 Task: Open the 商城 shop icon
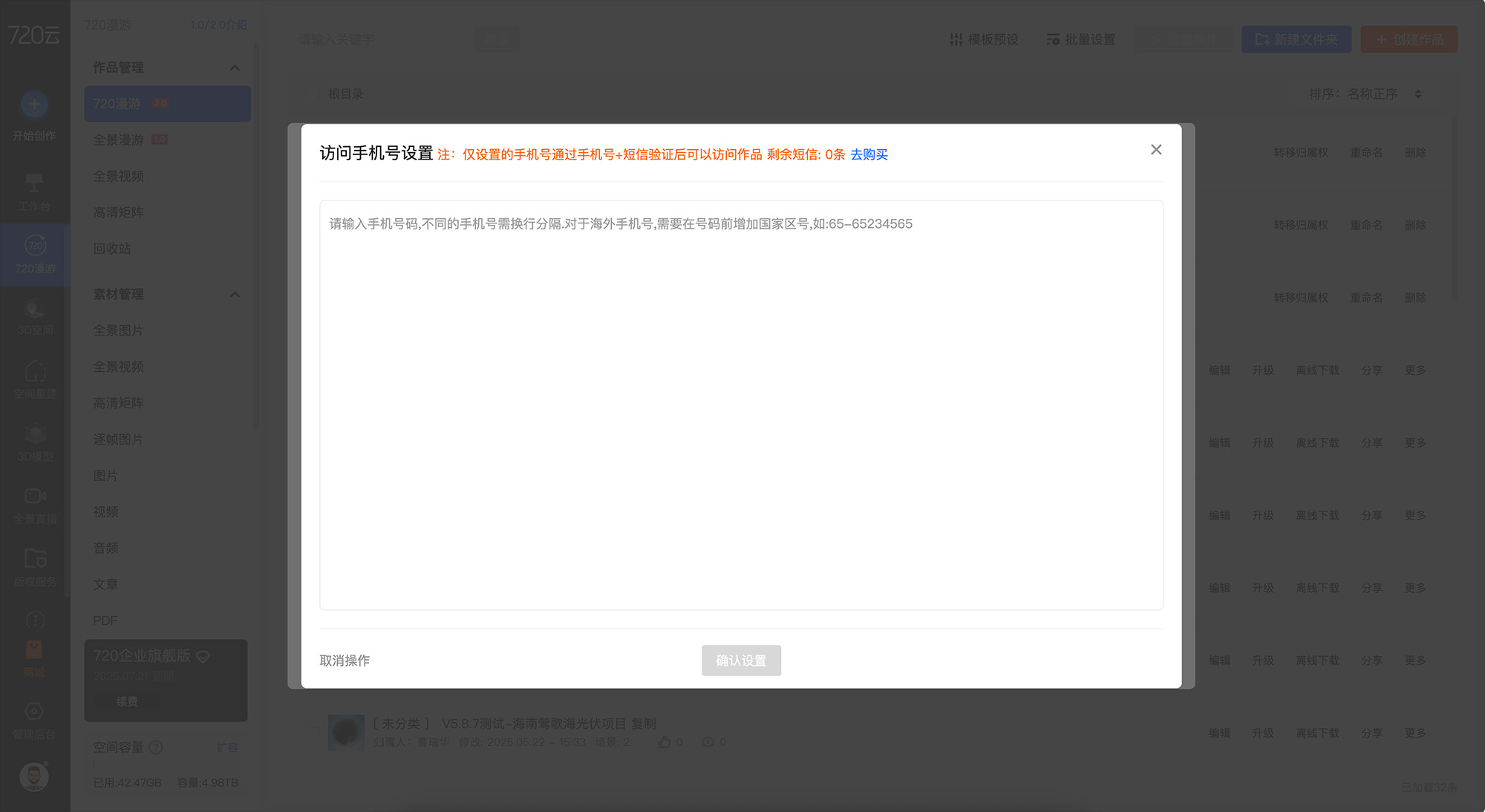34,650
